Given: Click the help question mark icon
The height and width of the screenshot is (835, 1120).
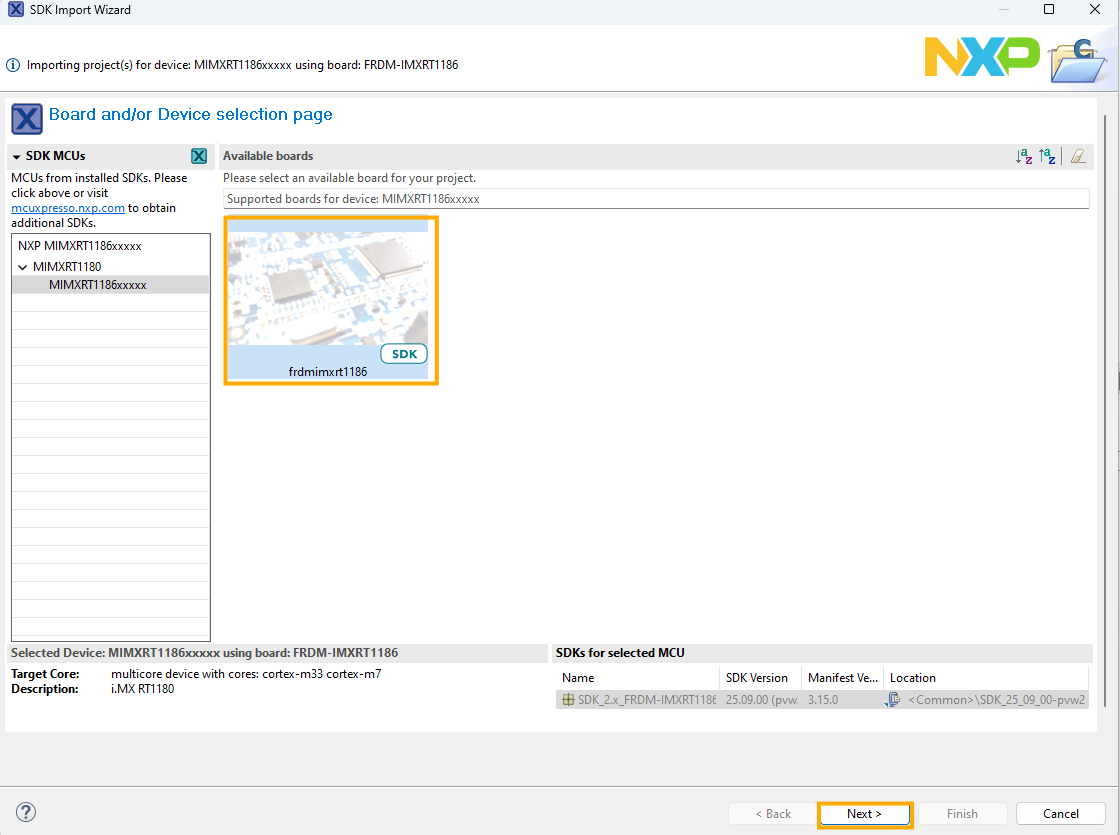Looking at the screenshot, I should coord(27,812).
